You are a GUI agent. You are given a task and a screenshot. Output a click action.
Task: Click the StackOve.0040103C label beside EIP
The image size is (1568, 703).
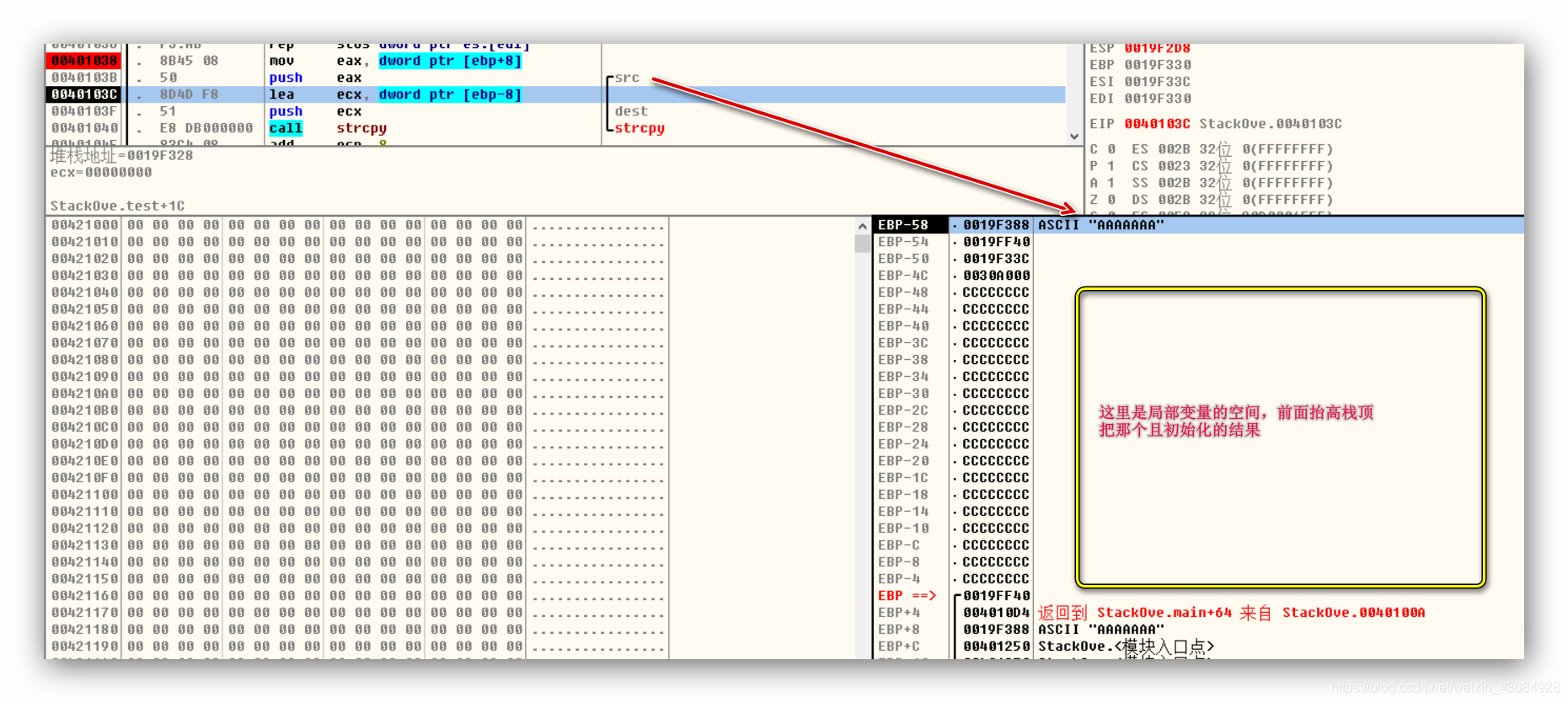[x=1271, y=124]
